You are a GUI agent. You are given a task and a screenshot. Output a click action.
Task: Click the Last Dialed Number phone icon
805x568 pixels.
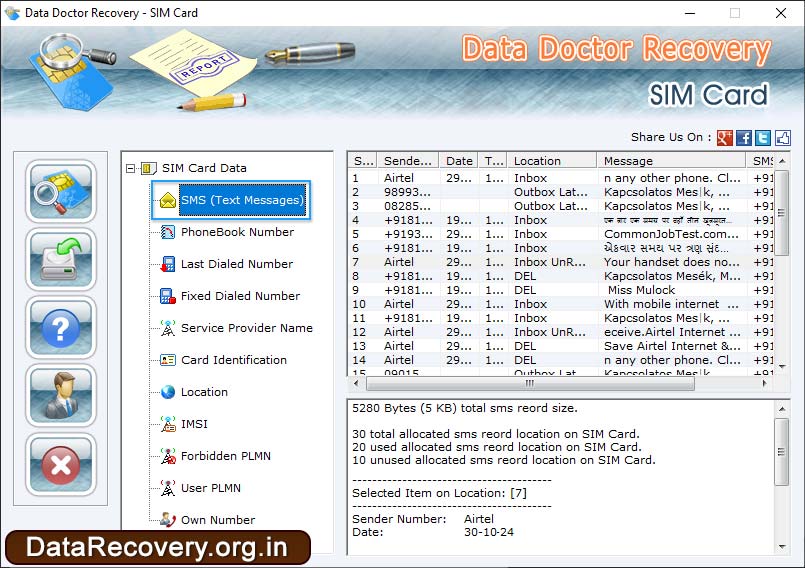[168, 264]
